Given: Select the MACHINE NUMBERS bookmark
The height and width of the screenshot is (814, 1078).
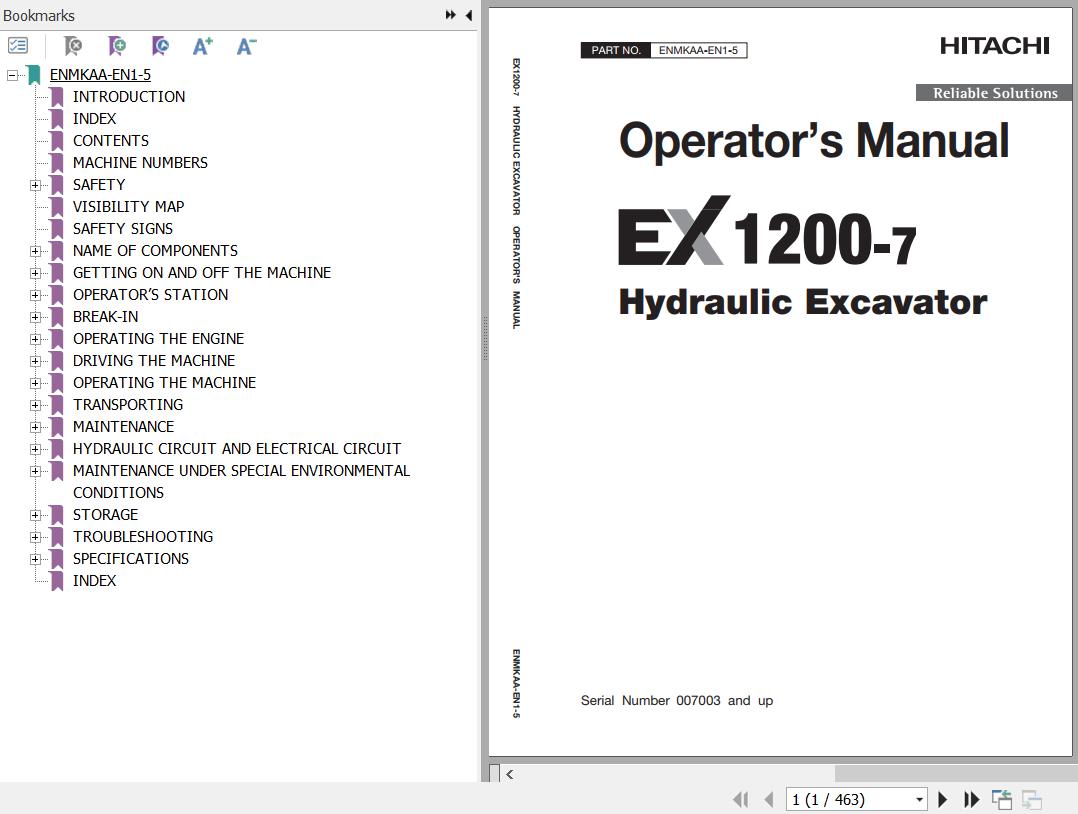Looking at the screenshot, I should pos(140,163).
